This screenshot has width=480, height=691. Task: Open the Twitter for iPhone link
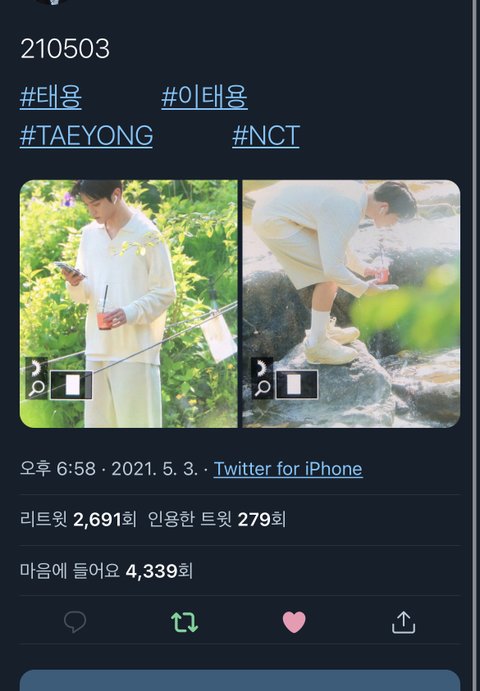coord(288,469)
